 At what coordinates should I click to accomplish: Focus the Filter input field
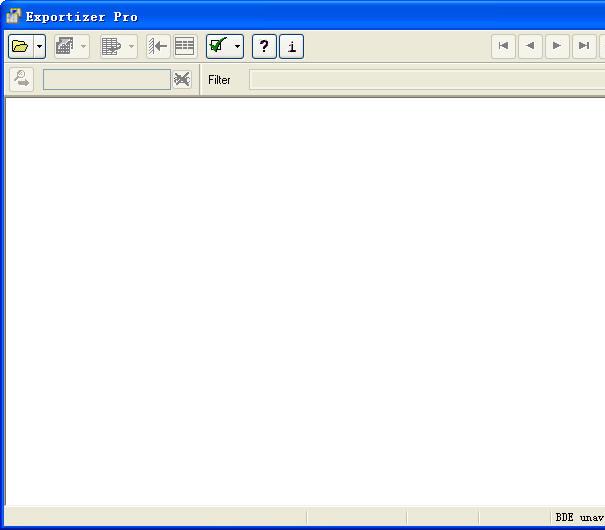427,79
